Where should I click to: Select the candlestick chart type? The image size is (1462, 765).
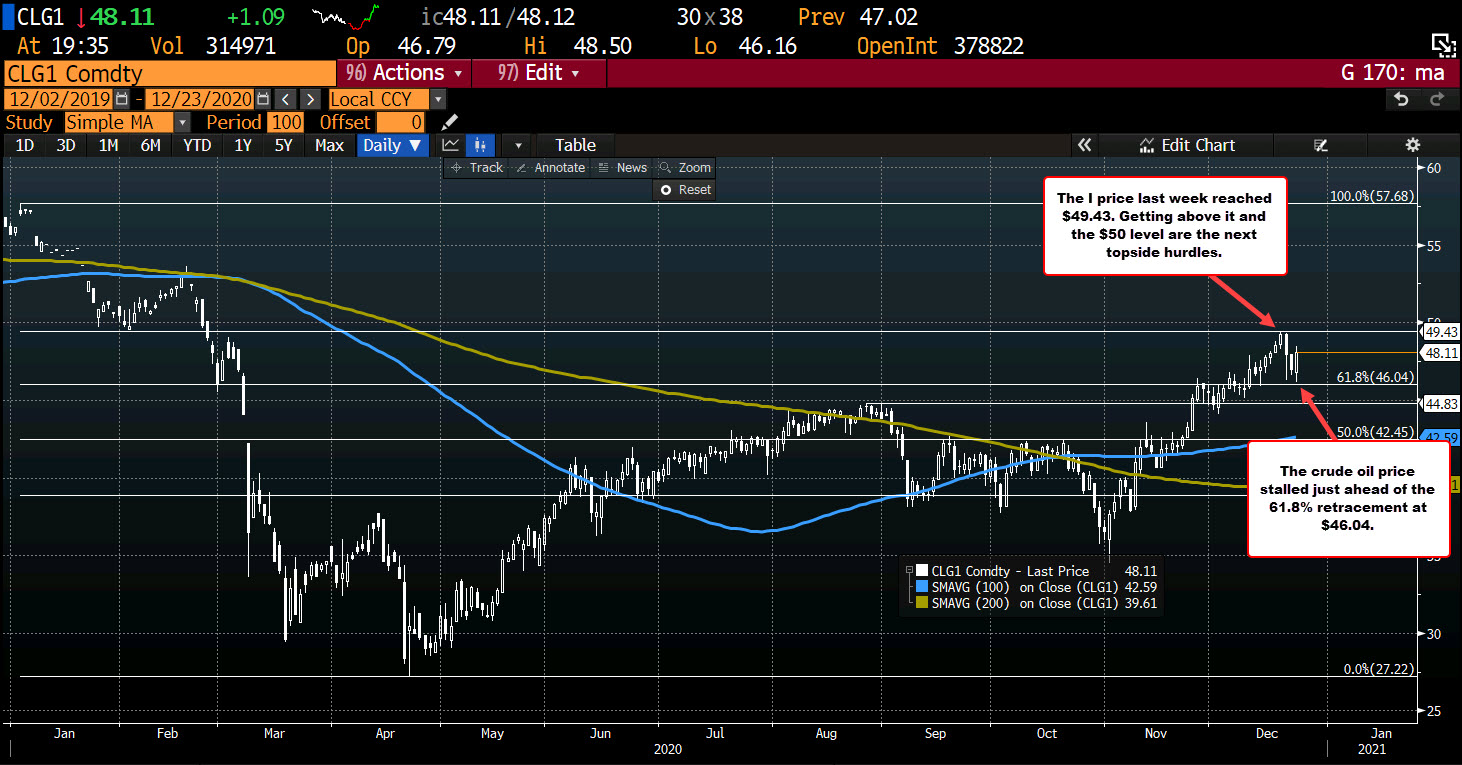(x=481, y=145)
